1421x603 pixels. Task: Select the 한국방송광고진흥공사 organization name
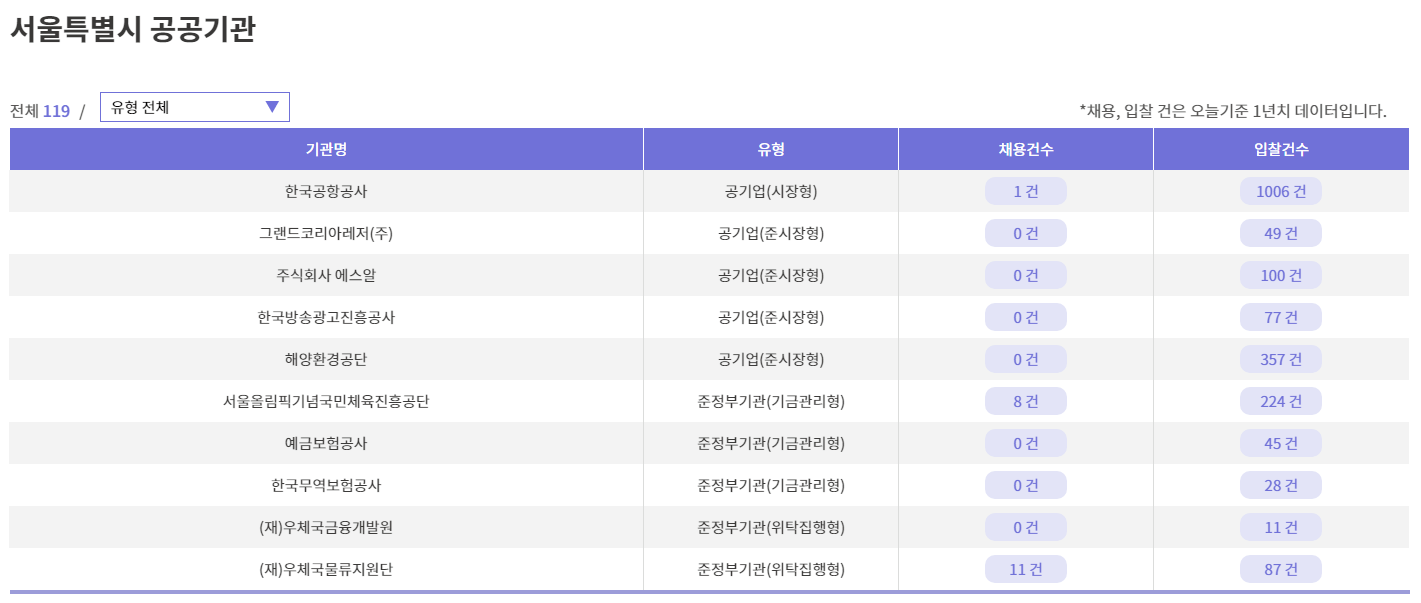click(x=326, y=317)
